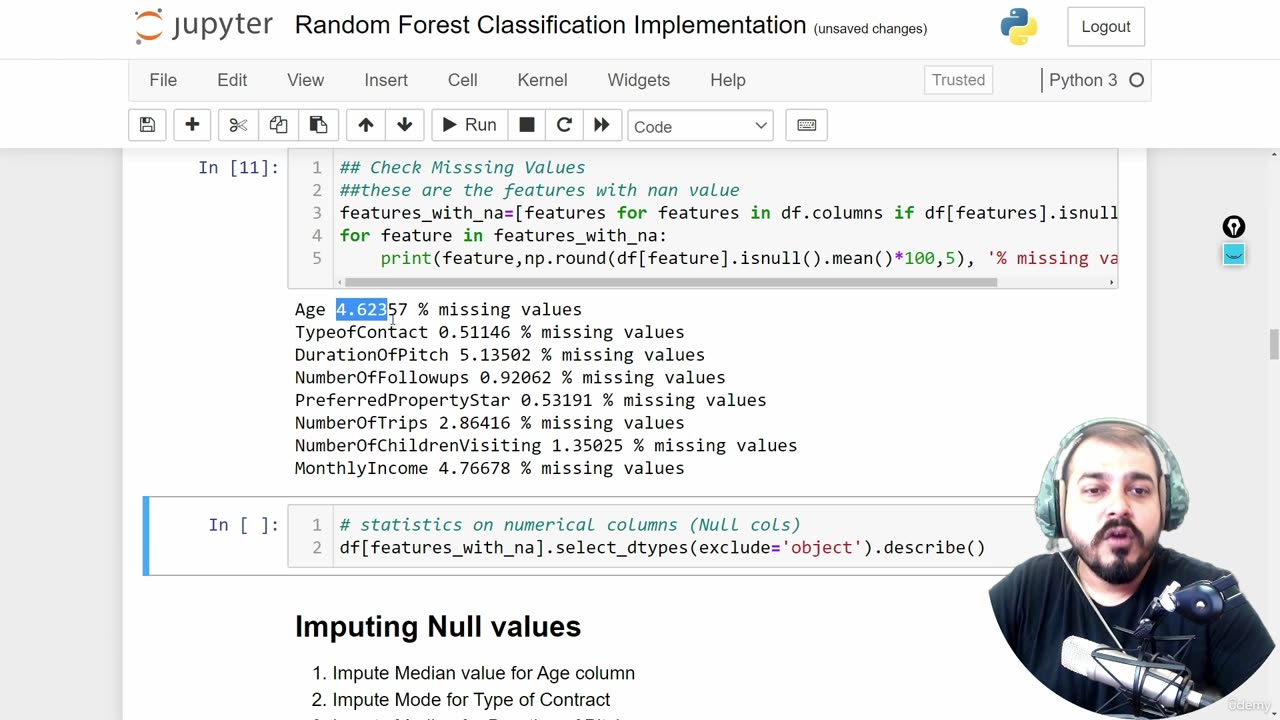The image size is (1280, 720).
Task: Insert a cell below with plus icon
Action: click(x=192, y=125)
